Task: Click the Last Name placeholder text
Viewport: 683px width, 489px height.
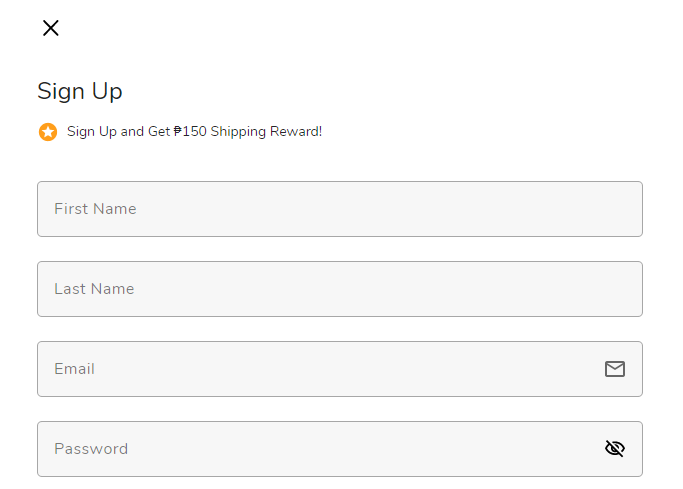Action: click(x=94, y=289)
